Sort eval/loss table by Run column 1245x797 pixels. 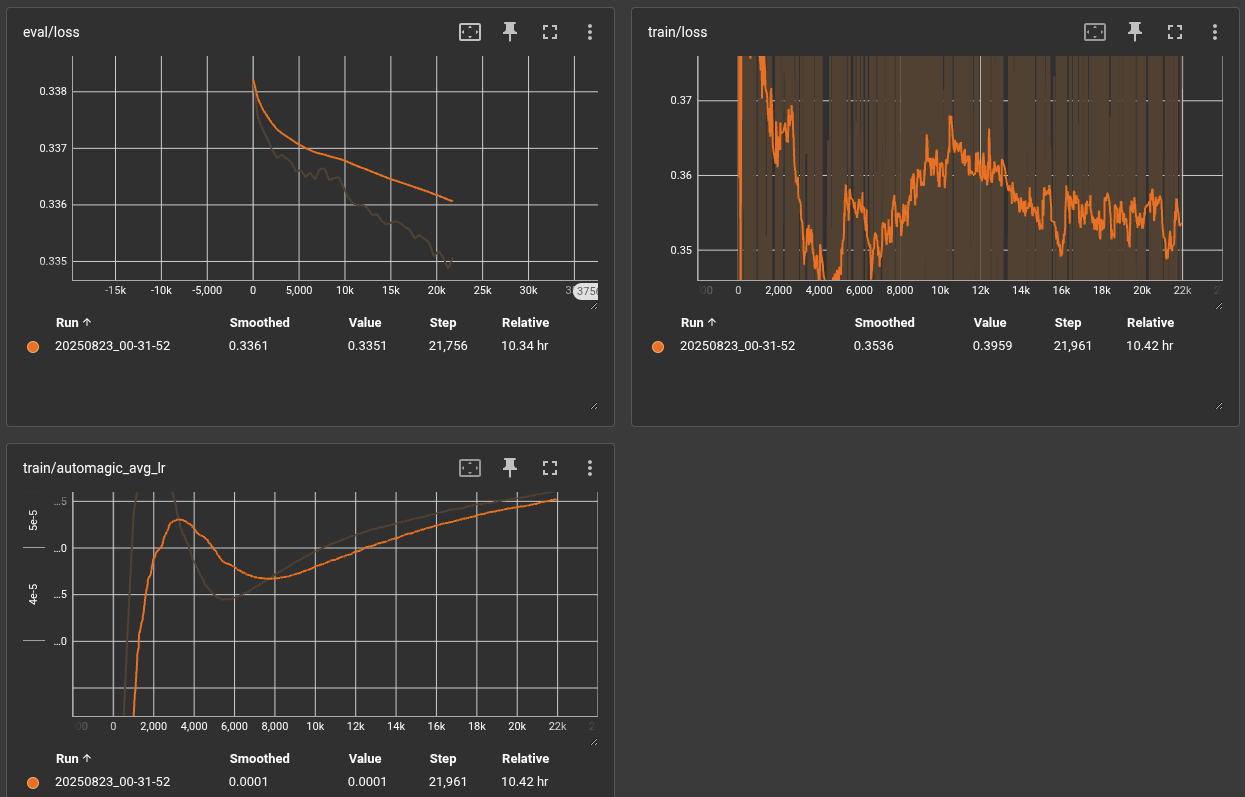coord(74,323)
